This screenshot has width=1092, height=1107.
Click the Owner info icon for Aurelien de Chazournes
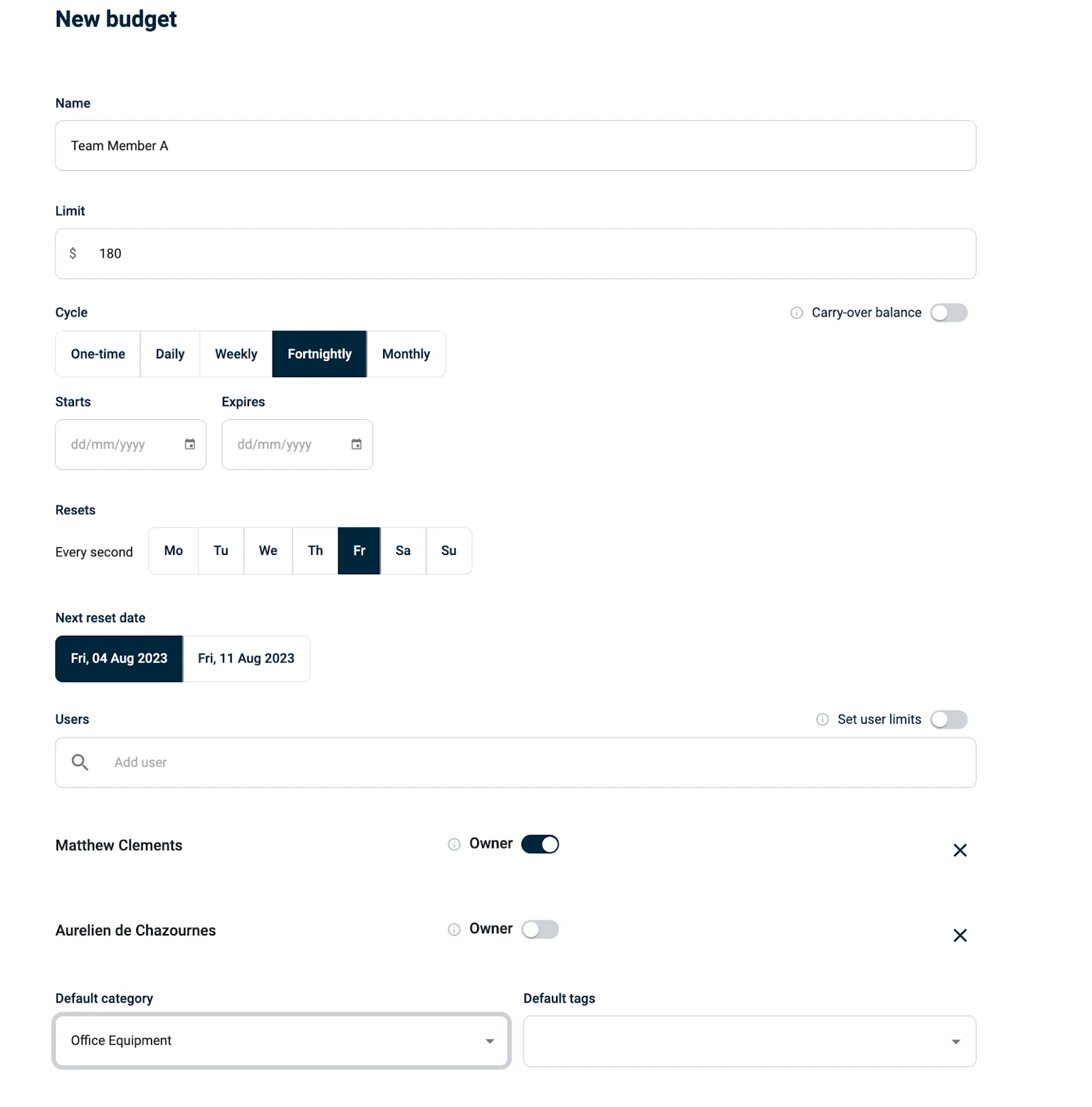454,930
